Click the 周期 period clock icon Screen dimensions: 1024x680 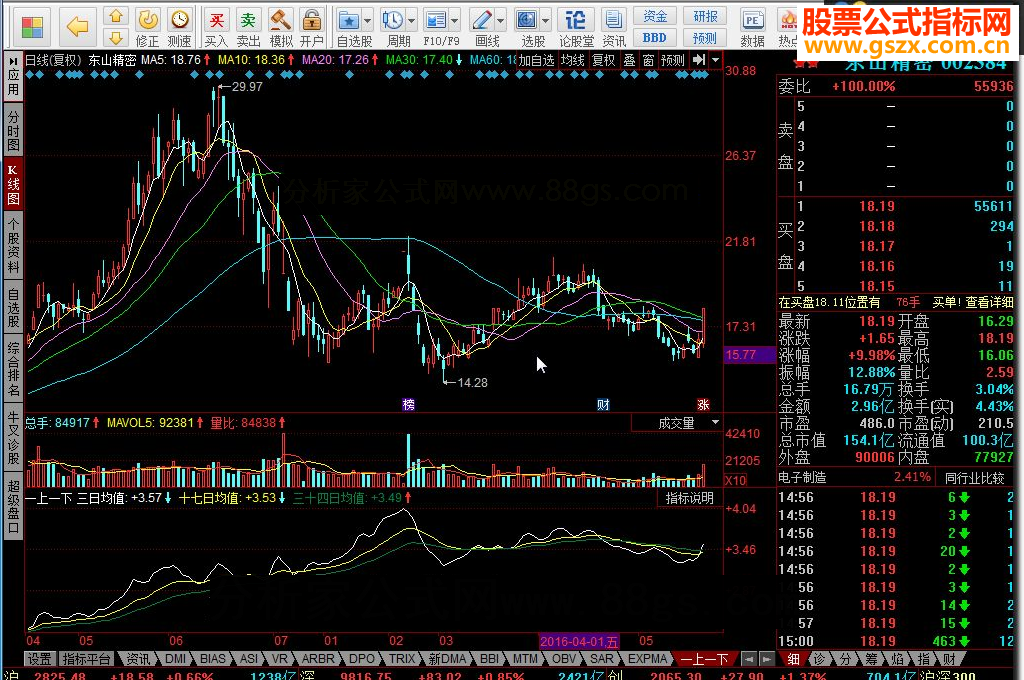point(393,21)
